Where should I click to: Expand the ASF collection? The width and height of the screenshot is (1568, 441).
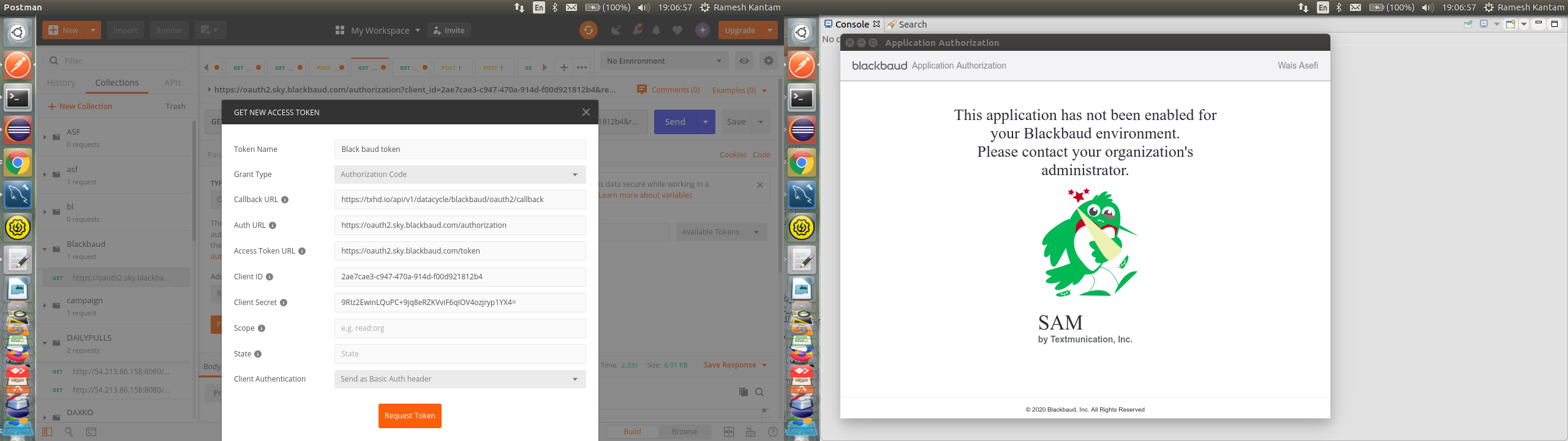[45, 137]
